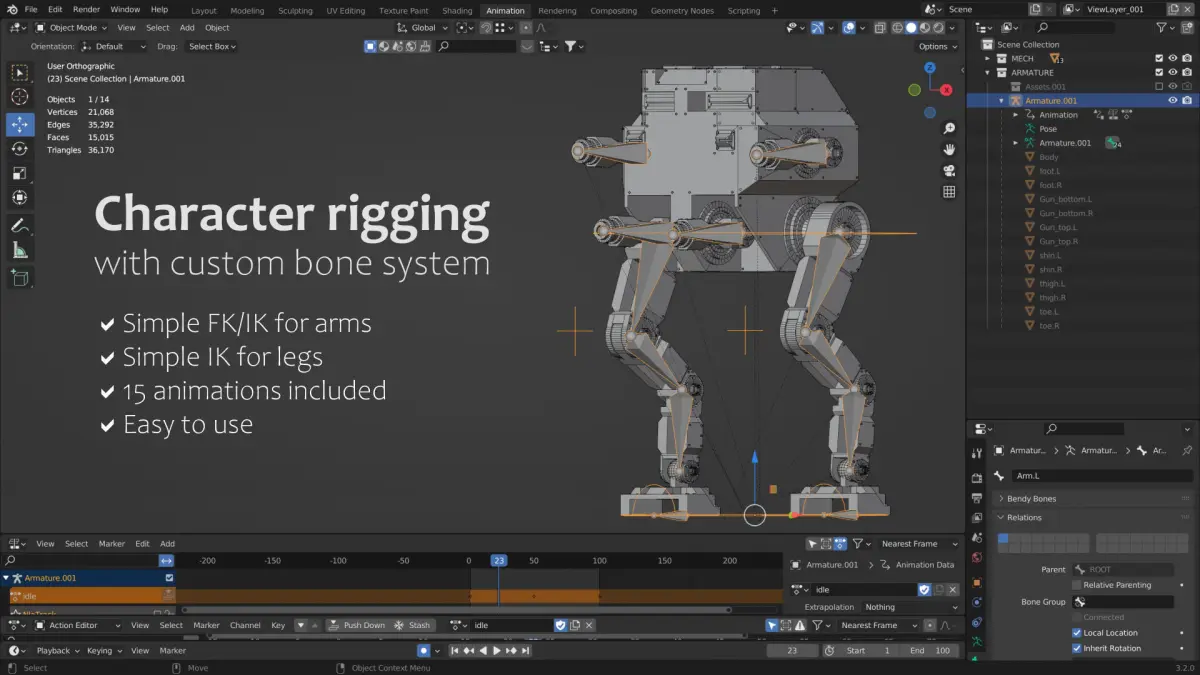Switch to Layout workspace tab
Image resolution: width=1200 pixels, height=675 pixels.
204,11
